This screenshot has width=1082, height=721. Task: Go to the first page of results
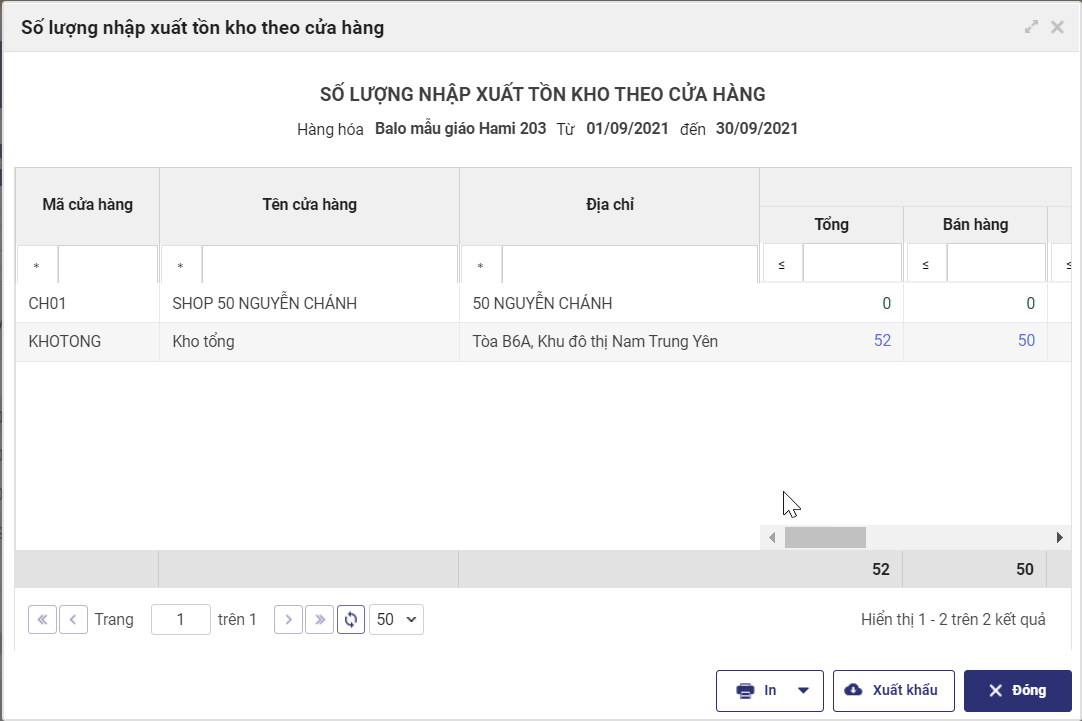pos(42,620)
